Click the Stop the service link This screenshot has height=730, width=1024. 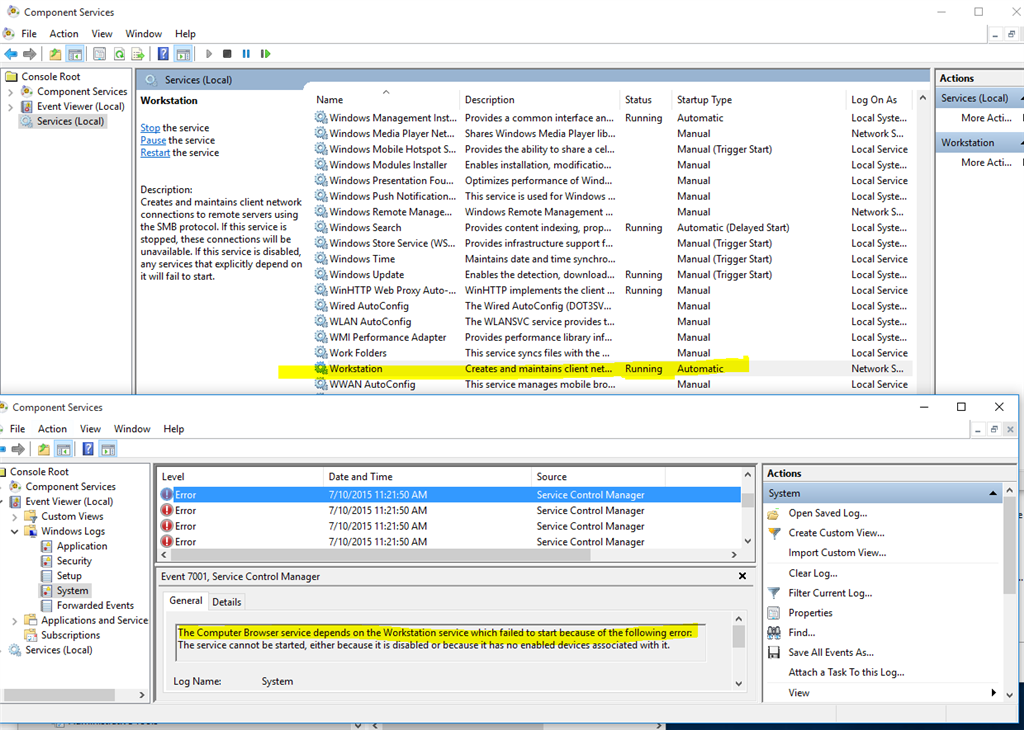click(150, 128)
